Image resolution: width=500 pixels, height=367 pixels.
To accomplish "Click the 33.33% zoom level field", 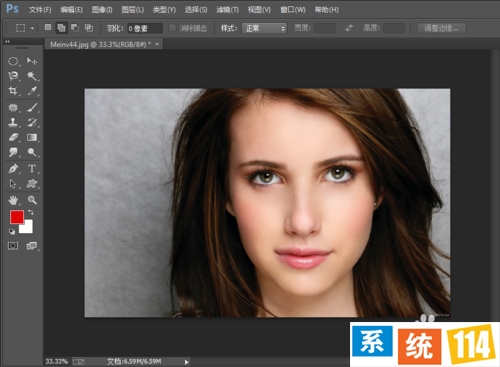I will [56, 361].
